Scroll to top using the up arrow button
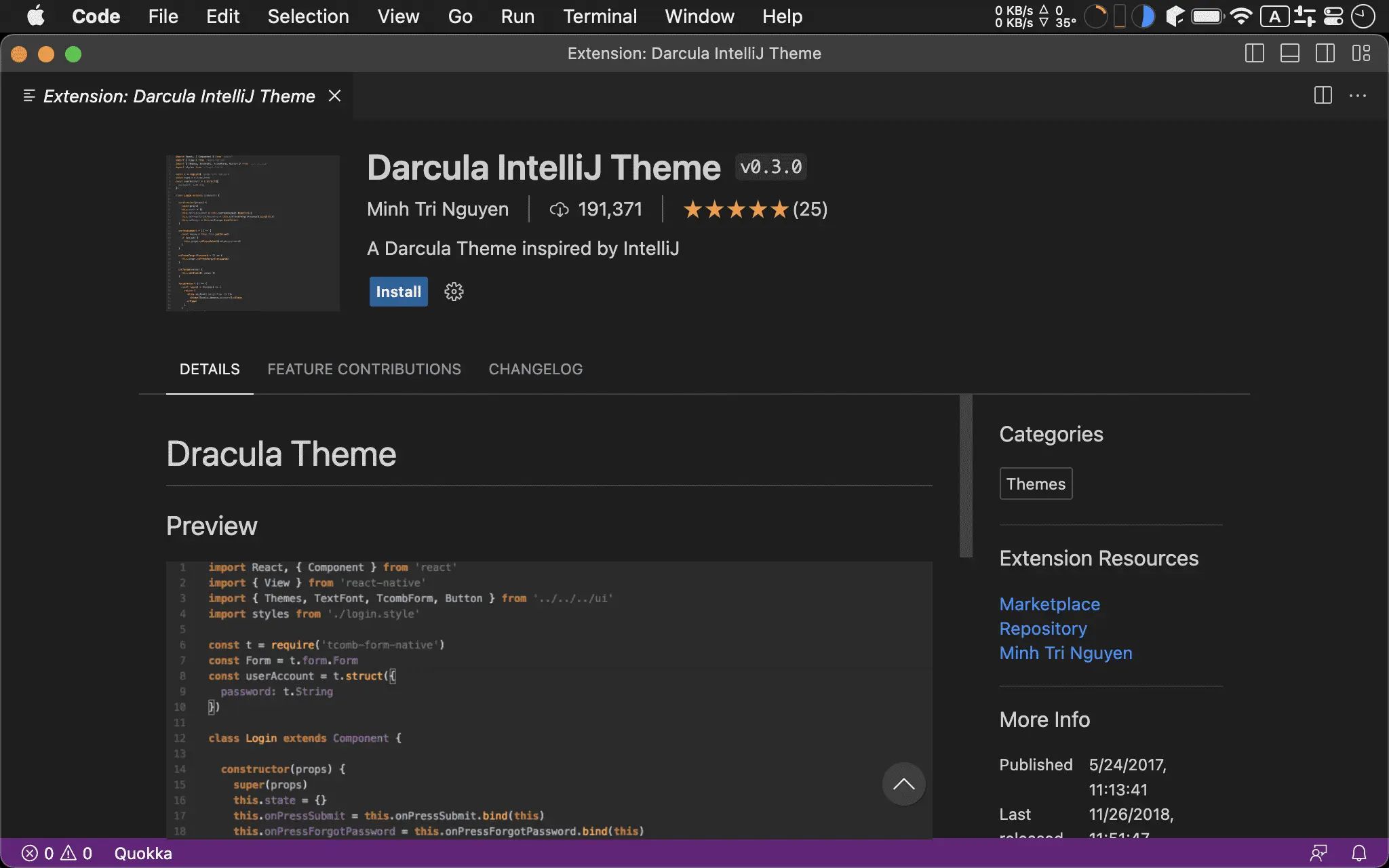 coord(903,783)
